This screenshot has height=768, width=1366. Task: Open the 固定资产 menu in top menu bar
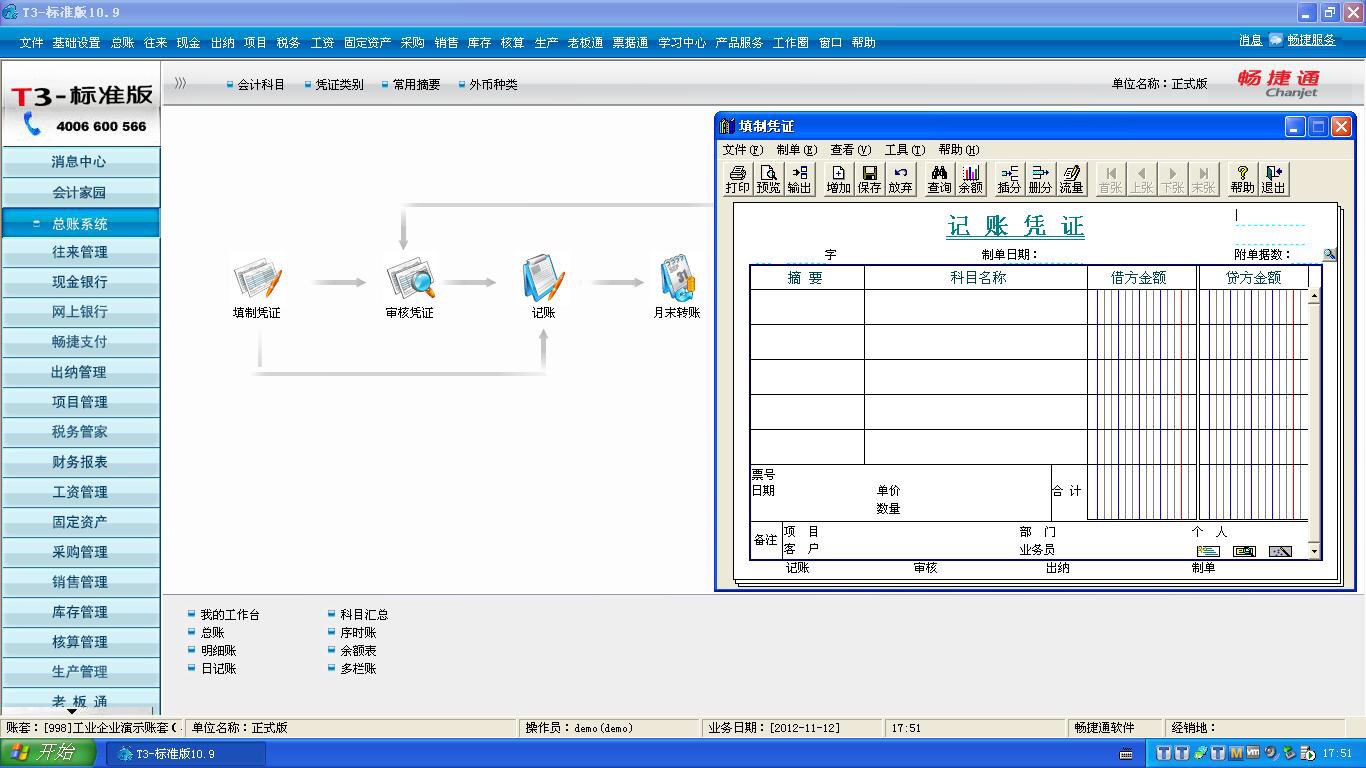point(367,43)
